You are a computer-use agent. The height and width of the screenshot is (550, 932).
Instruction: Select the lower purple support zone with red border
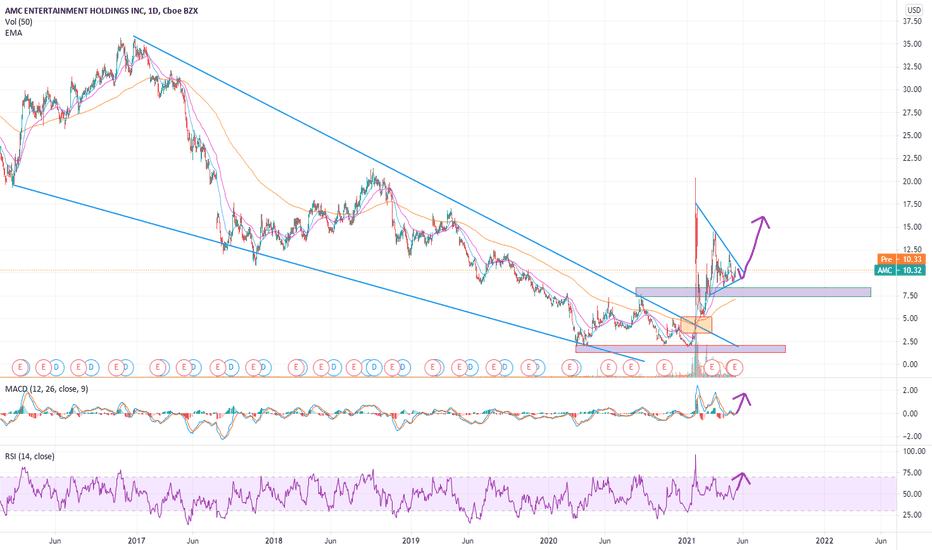681,349
